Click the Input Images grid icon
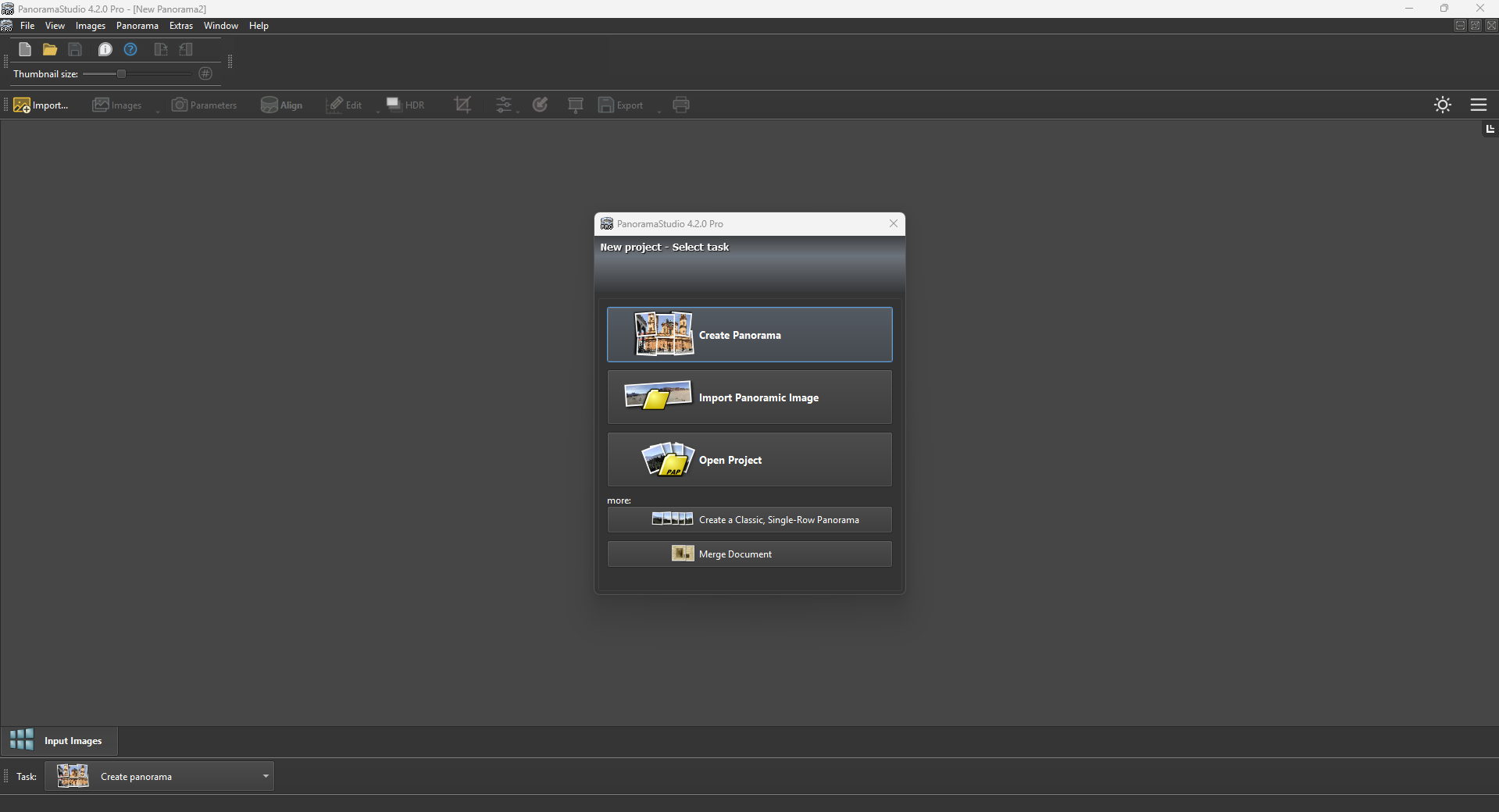Screen dimensions: 1499x812 pyautogui.click(x=22, y=740)
